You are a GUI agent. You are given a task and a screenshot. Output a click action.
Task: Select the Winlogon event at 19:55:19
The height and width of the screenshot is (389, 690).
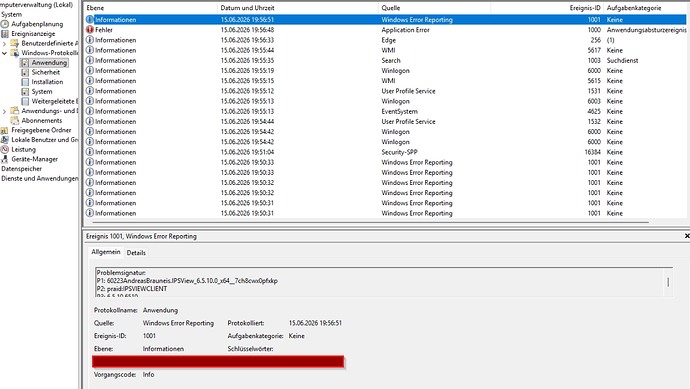click(385, 70)
